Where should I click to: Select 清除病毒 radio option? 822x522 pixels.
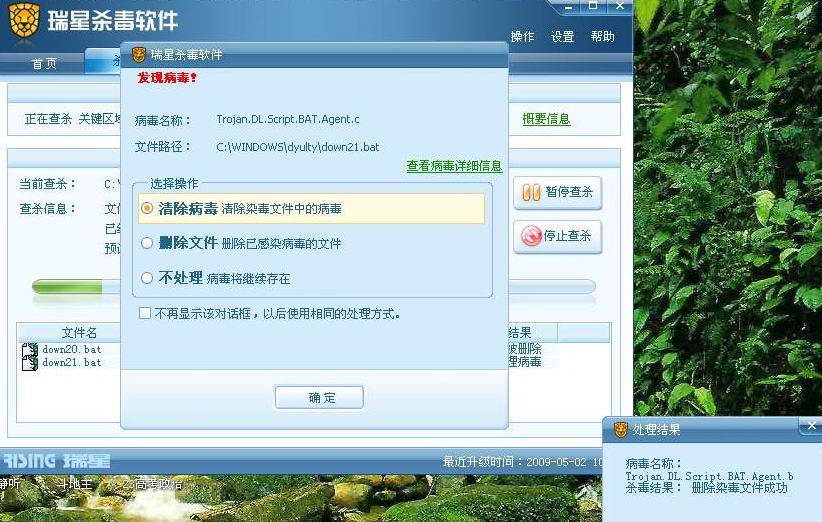click(x=147, y=208)
